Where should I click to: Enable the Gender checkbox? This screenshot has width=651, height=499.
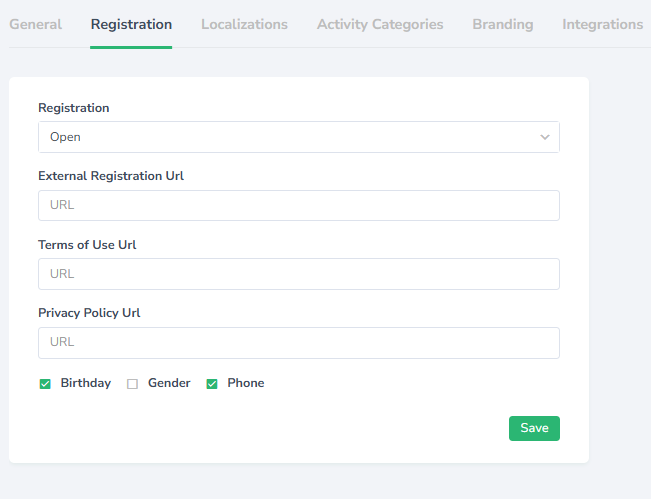[x=132, y=384]
